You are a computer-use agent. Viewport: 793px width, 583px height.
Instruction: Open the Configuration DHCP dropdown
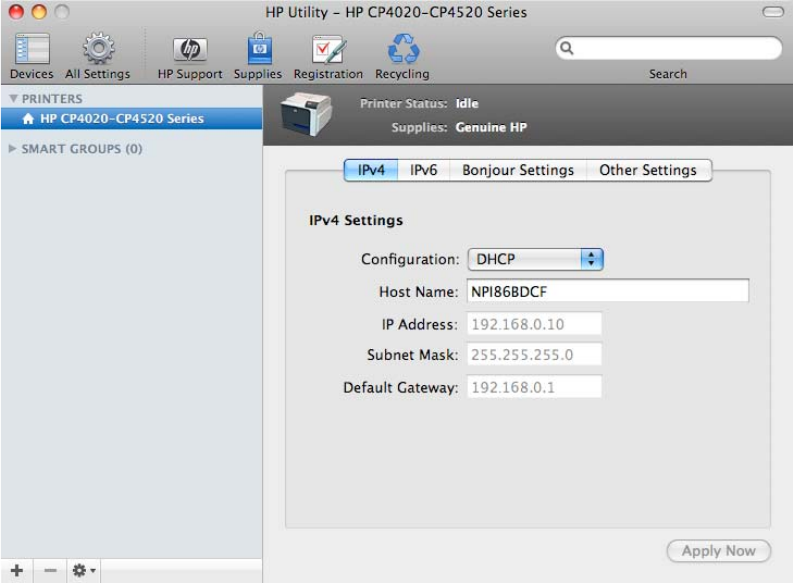coord(536,259)
